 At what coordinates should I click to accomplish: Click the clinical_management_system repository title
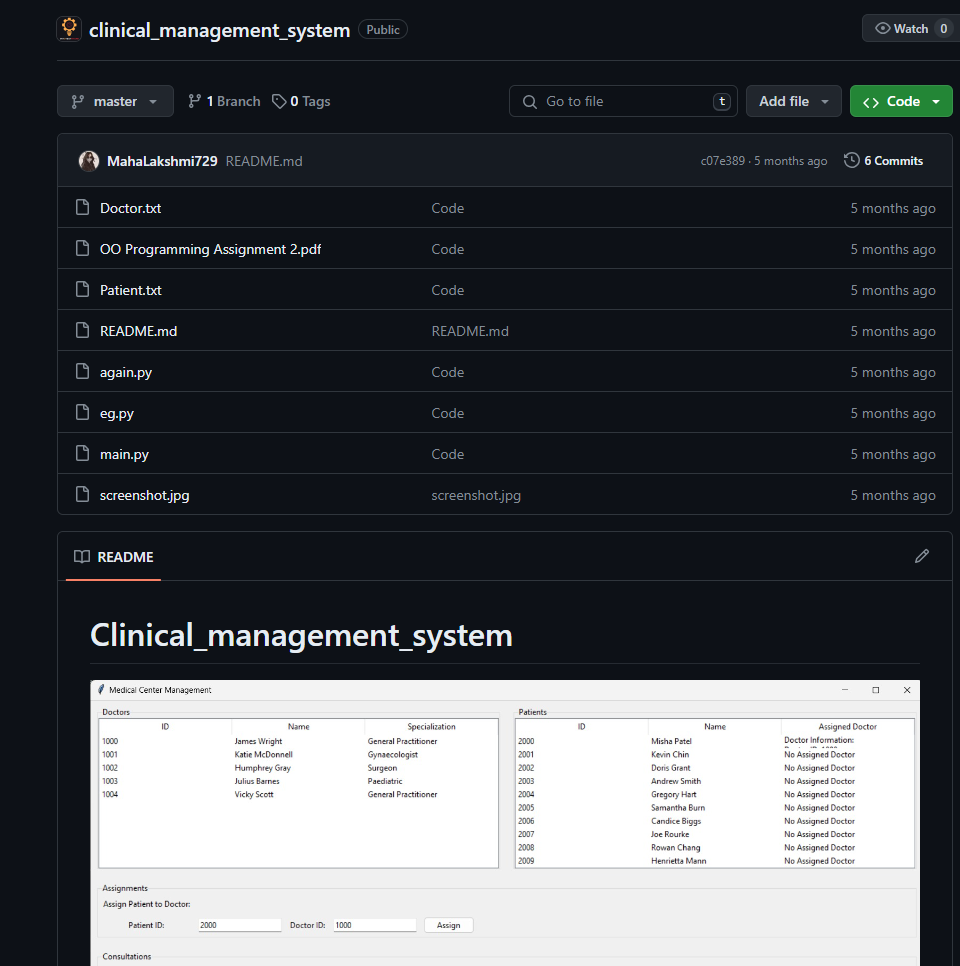219,30
